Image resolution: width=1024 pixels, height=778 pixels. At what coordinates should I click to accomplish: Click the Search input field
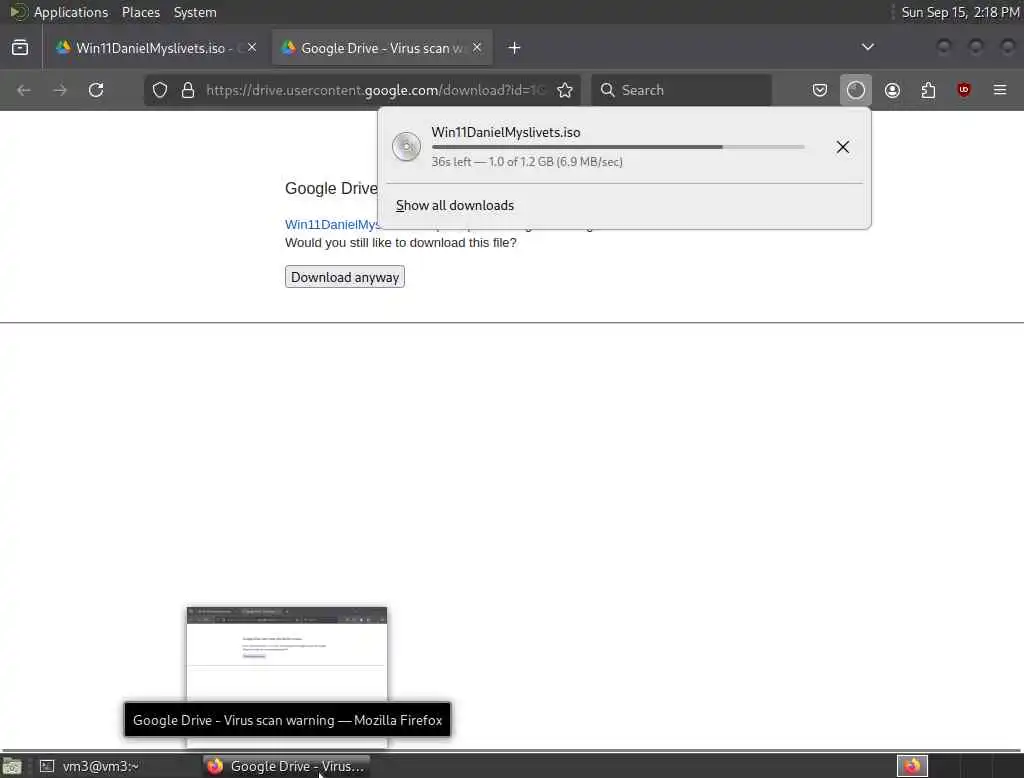click(x=681, y=90)
